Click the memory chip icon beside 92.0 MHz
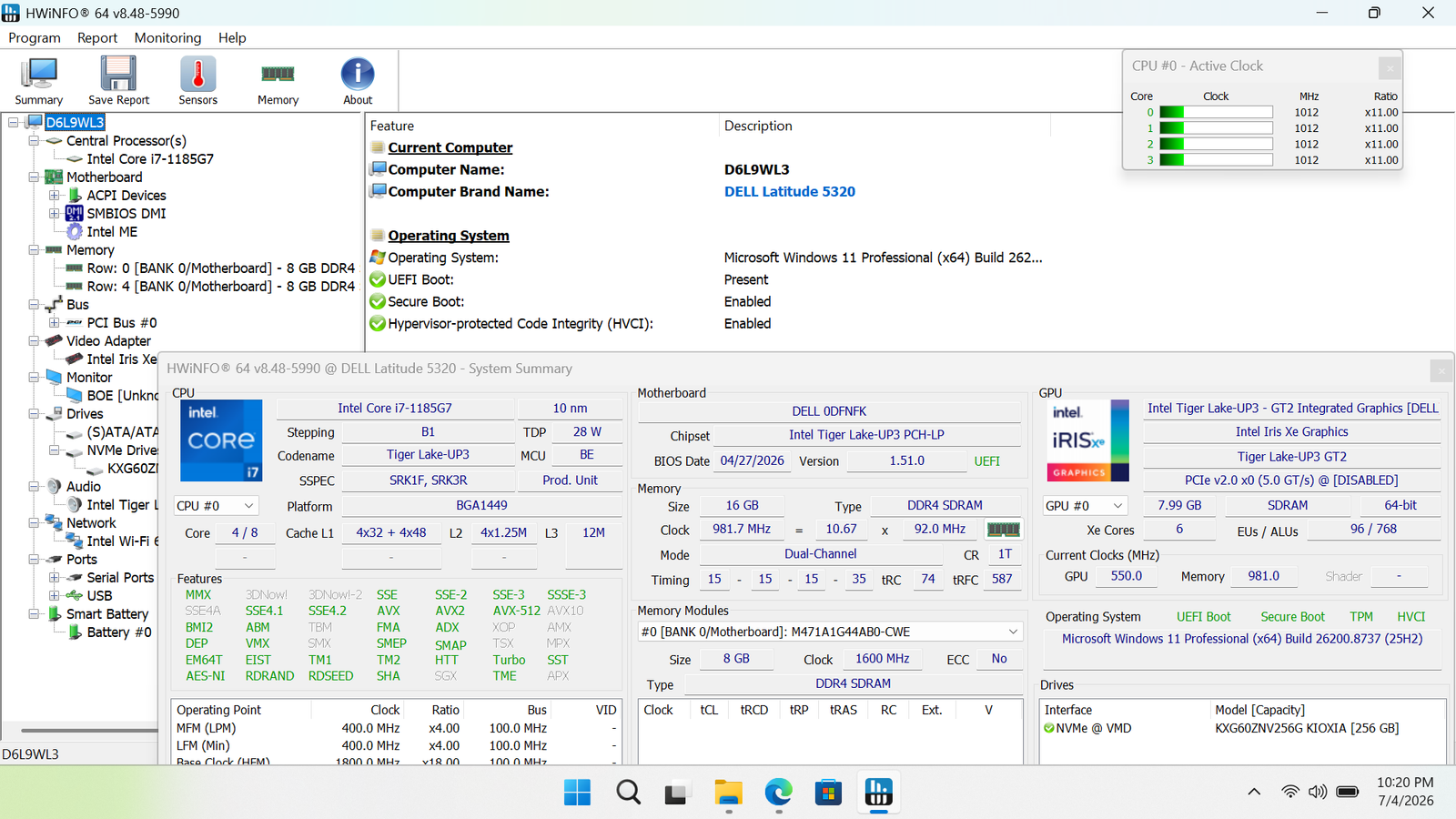Screen dimensions: 1456x819 pos(1004,529)
